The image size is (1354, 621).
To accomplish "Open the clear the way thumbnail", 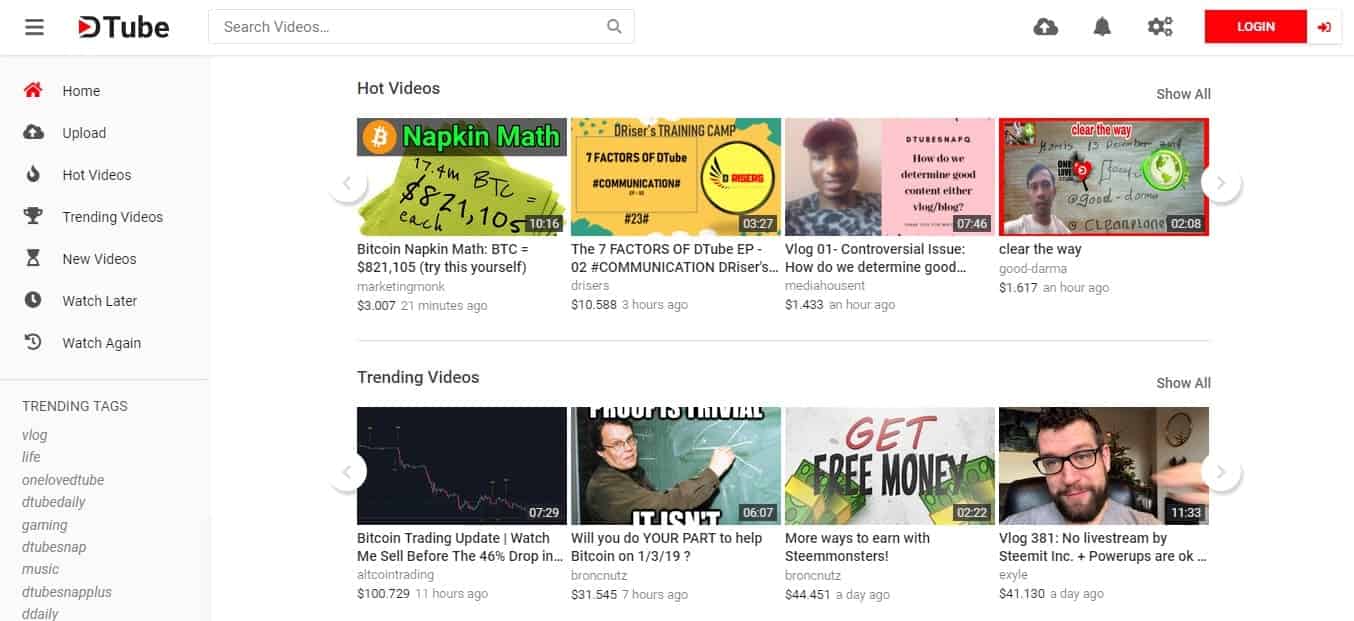I will 1104,177.
